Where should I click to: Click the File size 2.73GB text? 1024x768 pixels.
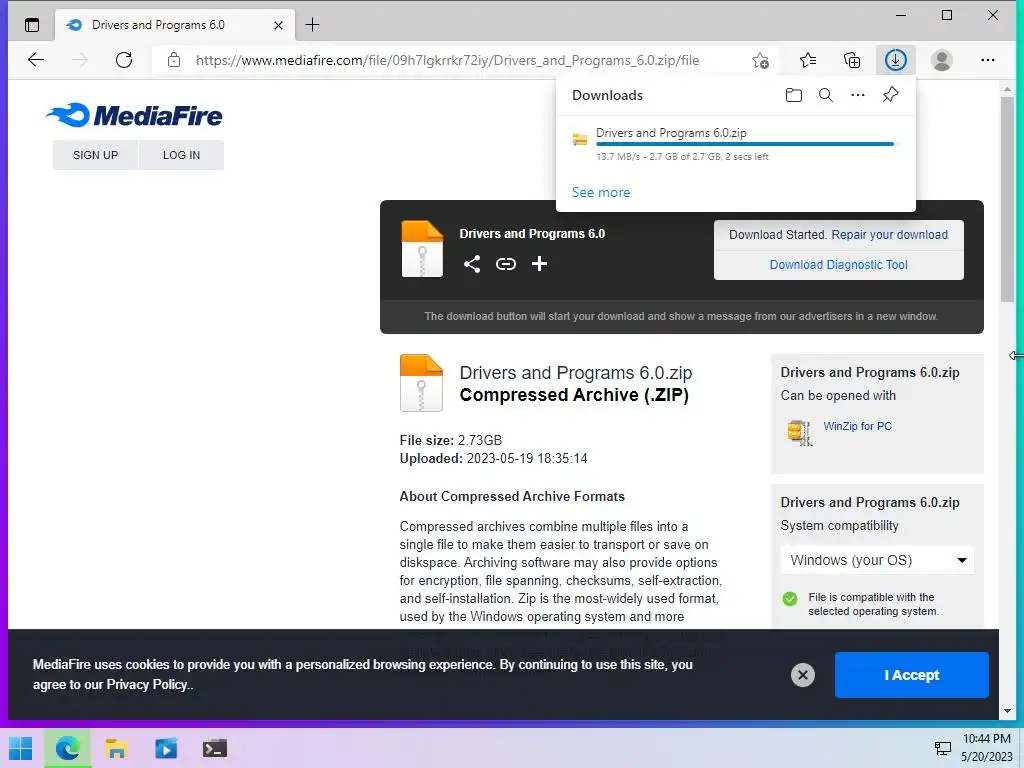tap(451, 440)
